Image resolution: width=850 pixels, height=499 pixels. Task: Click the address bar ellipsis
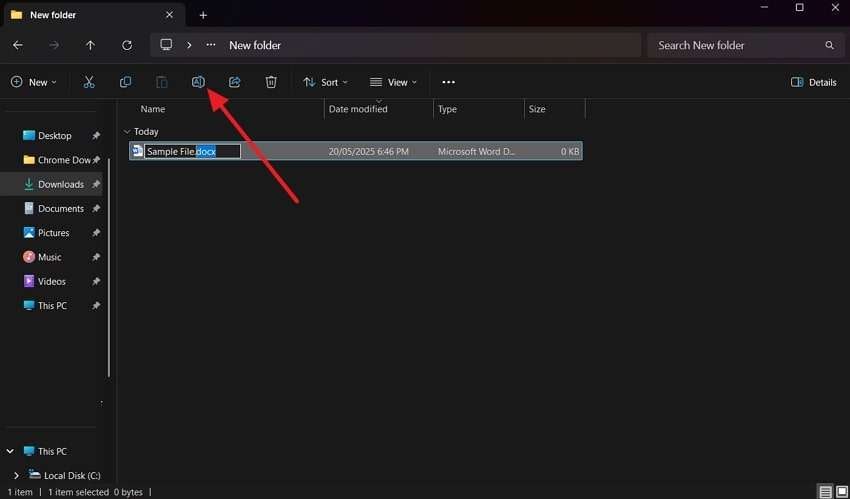pos(211,46)
